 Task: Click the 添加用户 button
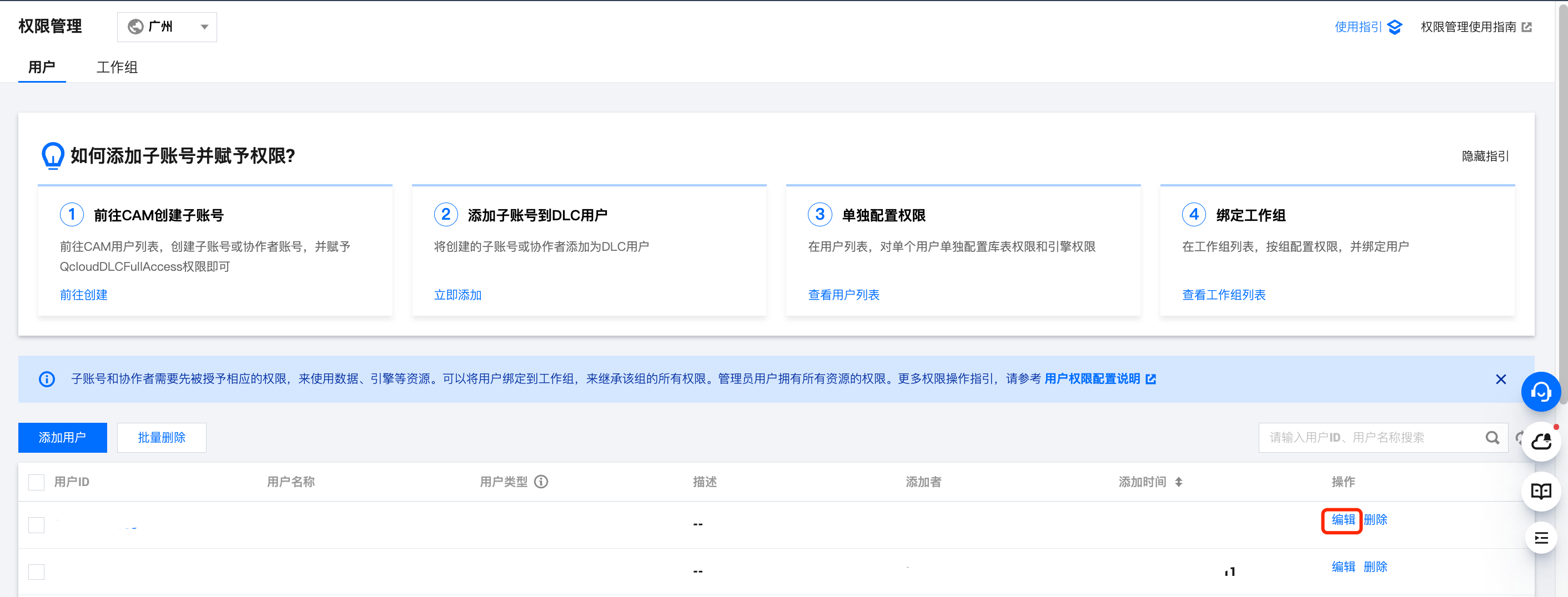pyautogui.click(x=63, y=438)
